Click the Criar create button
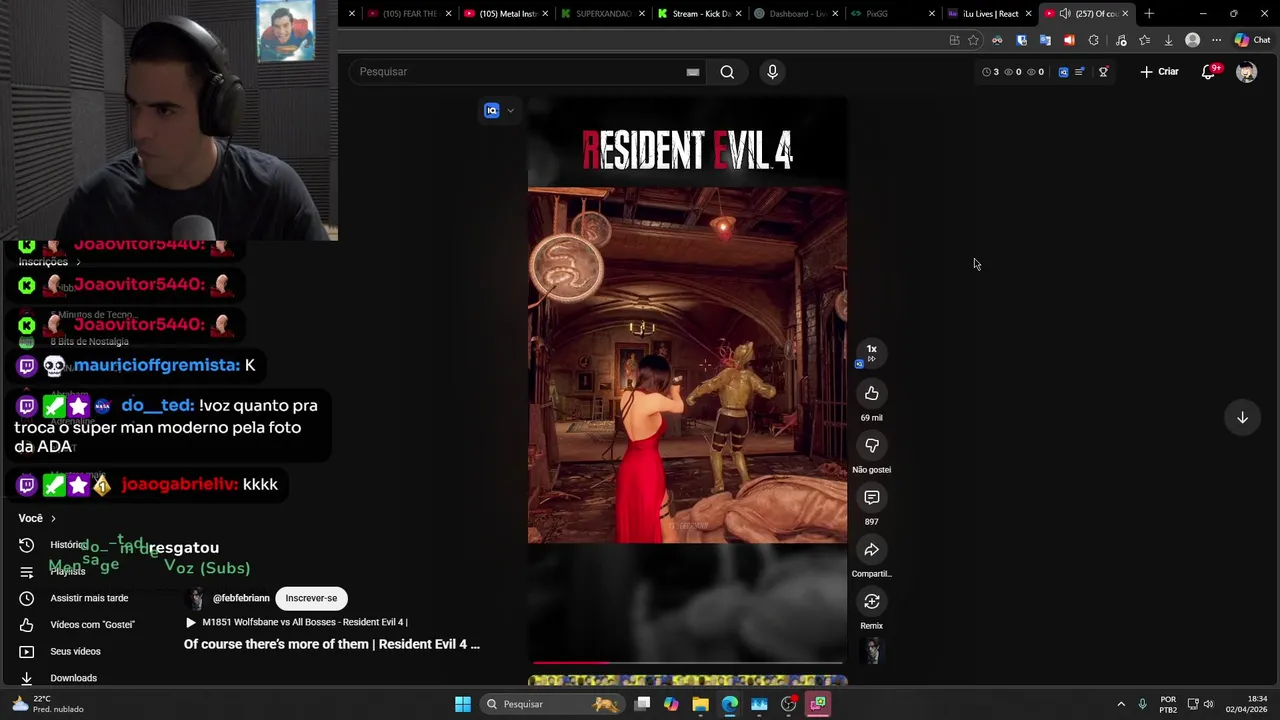Image resolution: width=1280 pixels, height=720 pixels. click(1159, 72)
